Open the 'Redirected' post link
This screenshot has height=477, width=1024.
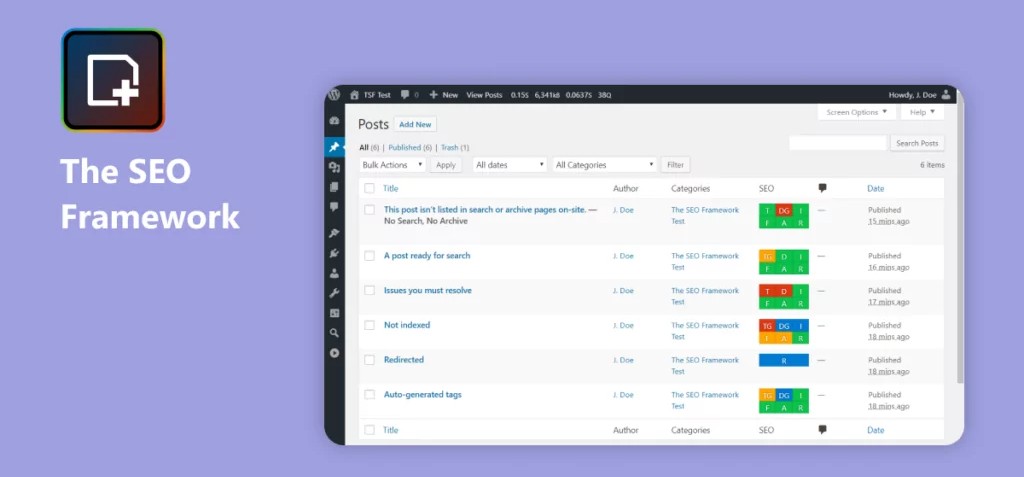[404, 359]
